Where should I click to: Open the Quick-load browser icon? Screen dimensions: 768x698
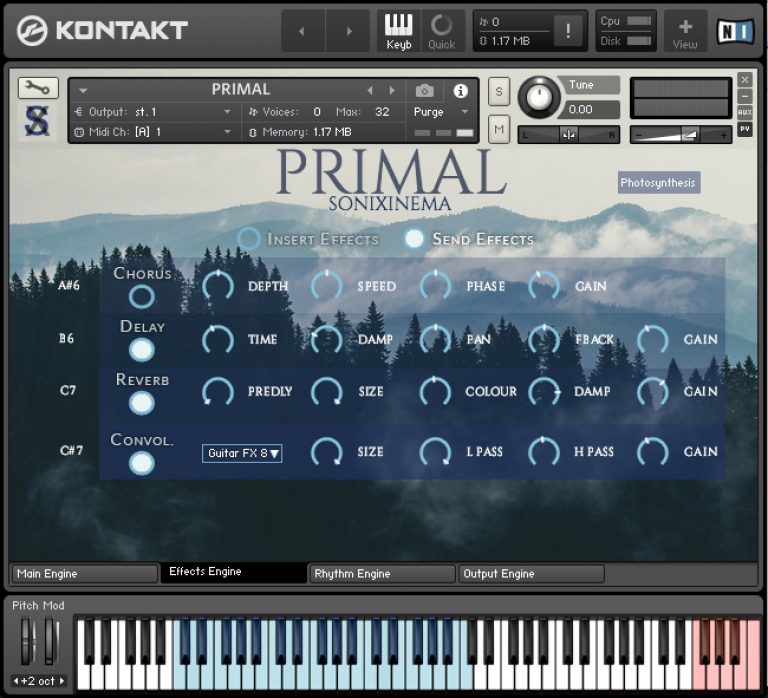point(441,31)
